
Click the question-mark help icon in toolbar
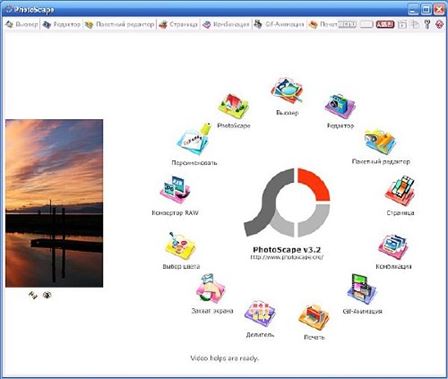pyautogui.click(x=427, y=24)
